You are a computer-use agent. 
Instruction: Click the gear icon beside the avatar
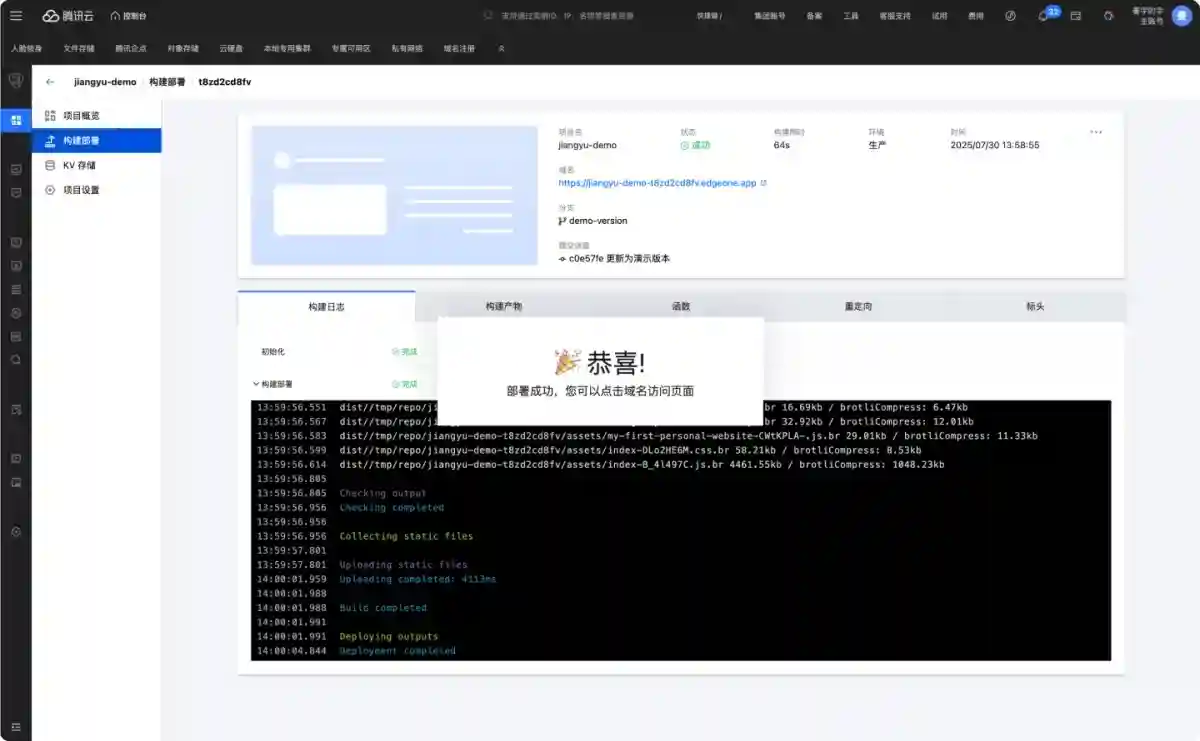pyautogui.click(x=1108, y=16)
